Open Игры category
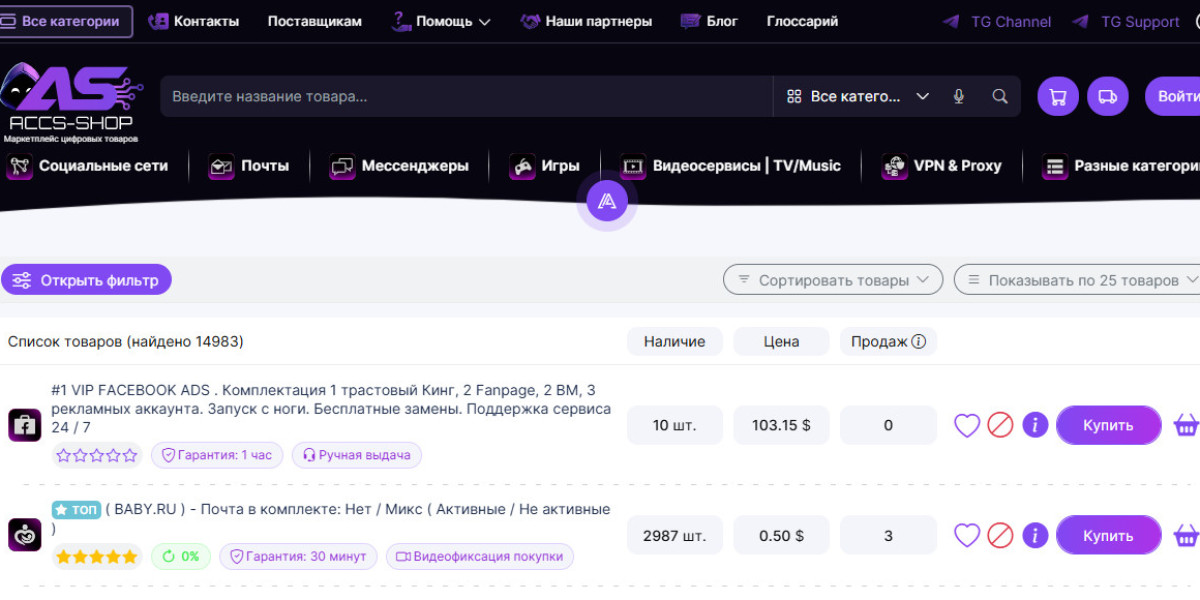The height and width of the screenshot is (600, 1200). 544,166
